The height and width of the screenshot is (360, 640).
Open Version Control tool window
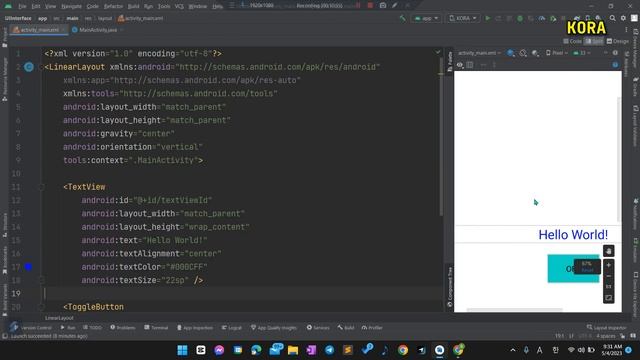click(x=32, y=327)
